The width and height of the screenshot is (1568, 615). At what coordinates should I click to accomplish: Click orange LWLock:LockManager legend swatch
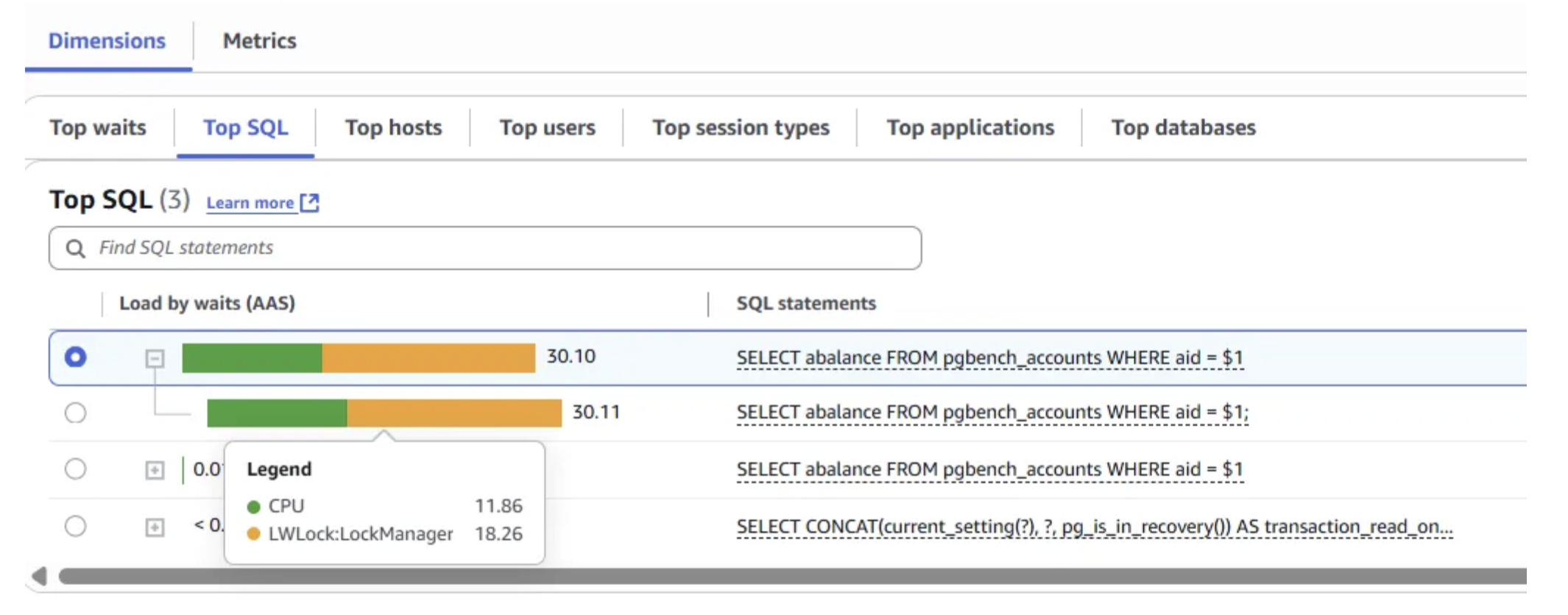pyautogui.click(x=254, y=534)
